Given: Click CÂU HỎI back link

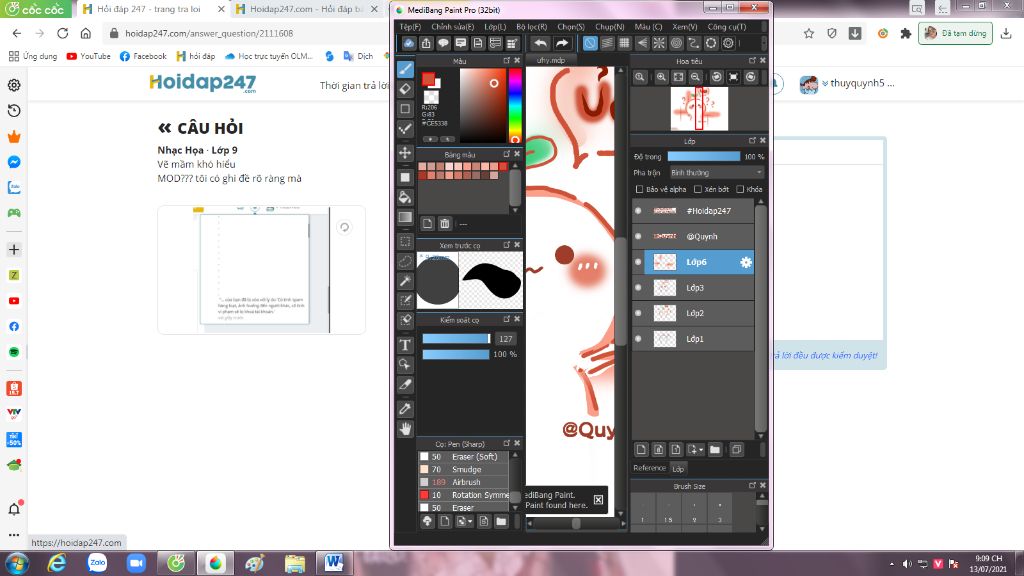Looking at the screenshot, I should point(200,128).
